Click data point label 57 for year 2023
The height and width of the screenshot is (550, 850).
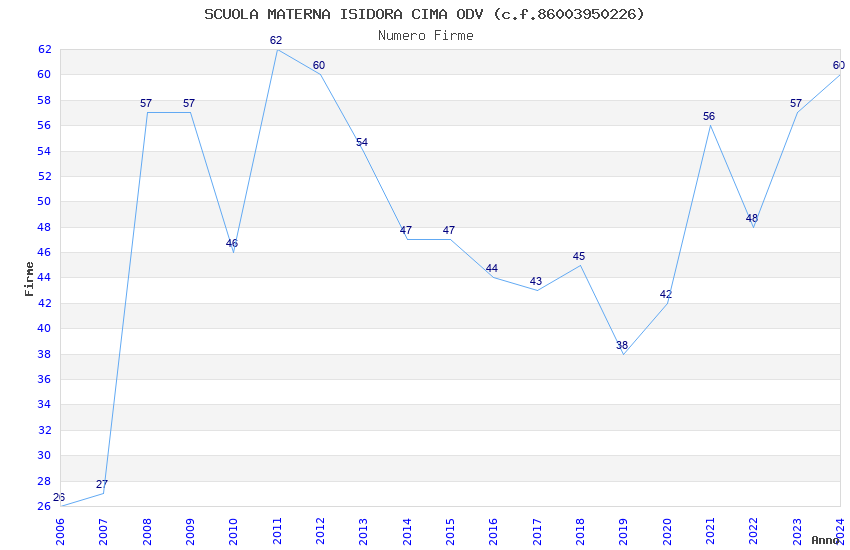click(x=796, y=103)
